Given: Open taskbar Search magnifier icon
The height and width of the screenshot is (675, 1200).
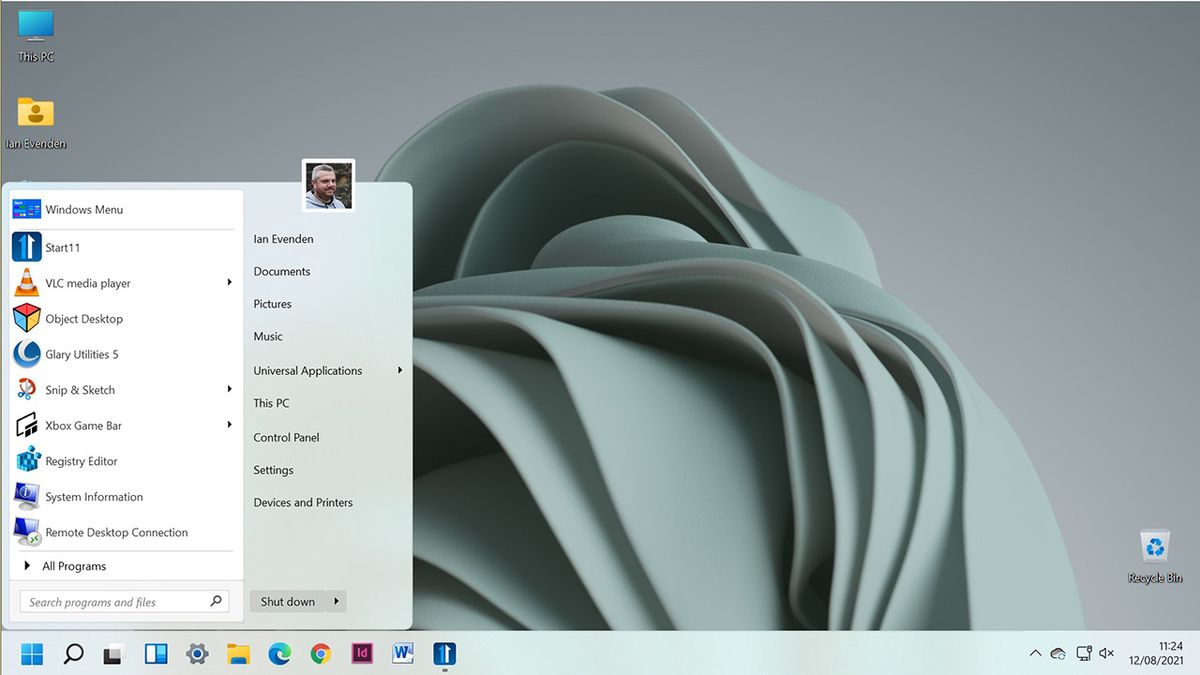Looking at the screenshot, I should point(73,654).
